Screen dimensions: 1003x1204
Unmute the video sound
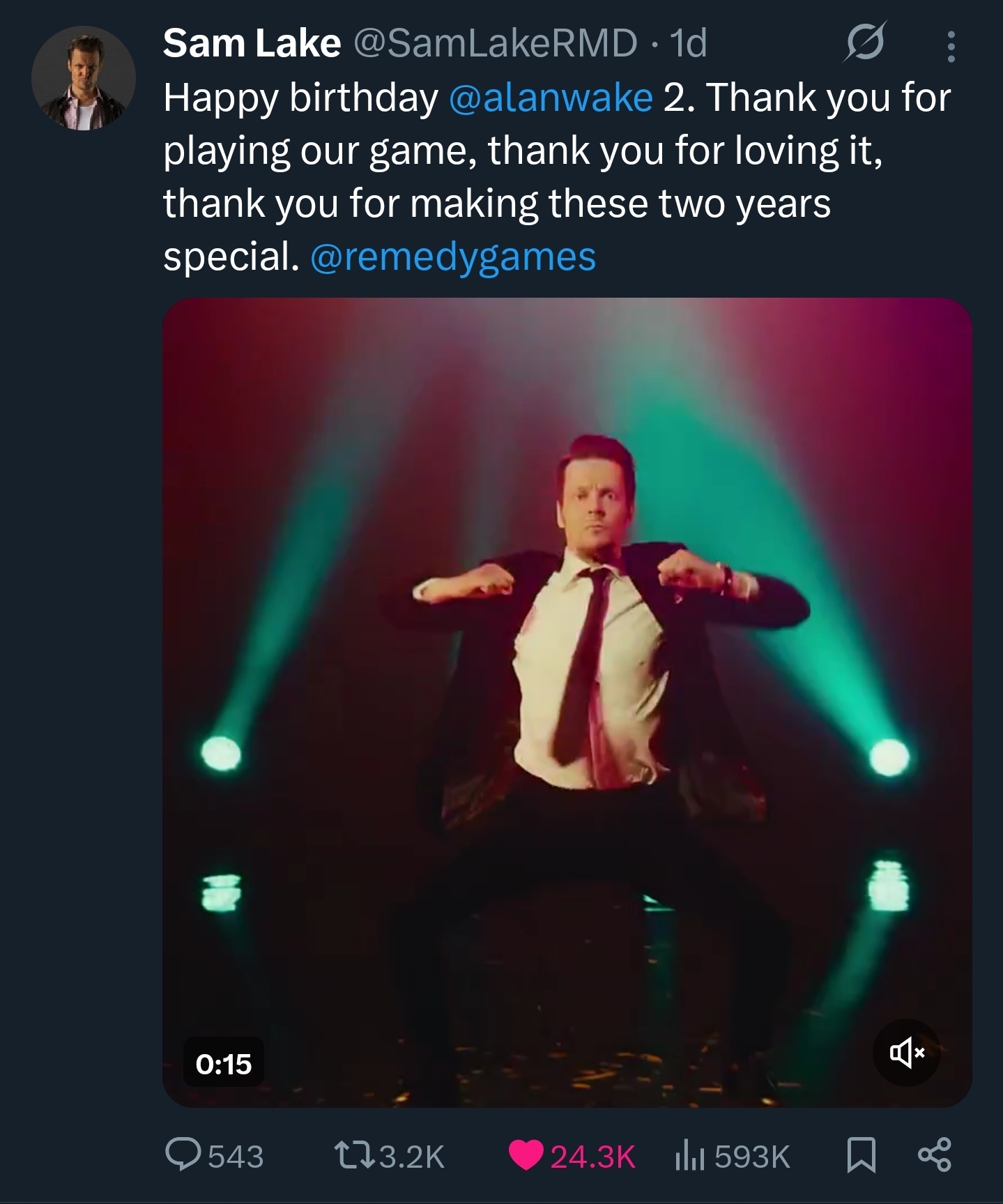[x=906, y=1052]
